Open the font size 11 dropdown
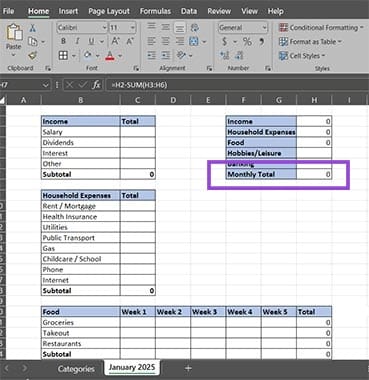Viewport: 369px width, 380px height. pyautogui.click(x=133, y=28)
